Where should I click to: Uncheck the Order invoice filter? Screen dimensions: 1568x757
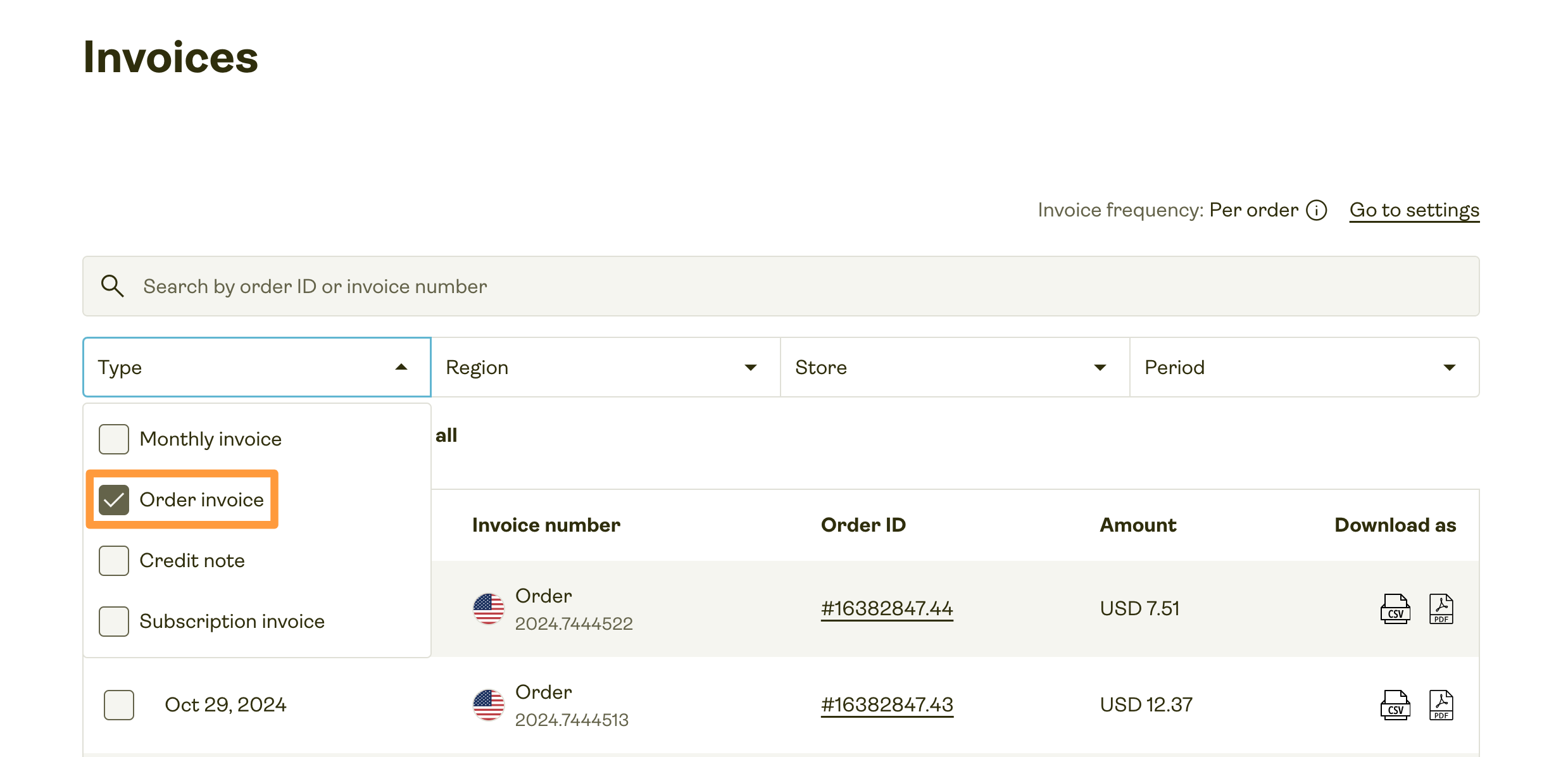coord(114,500)
